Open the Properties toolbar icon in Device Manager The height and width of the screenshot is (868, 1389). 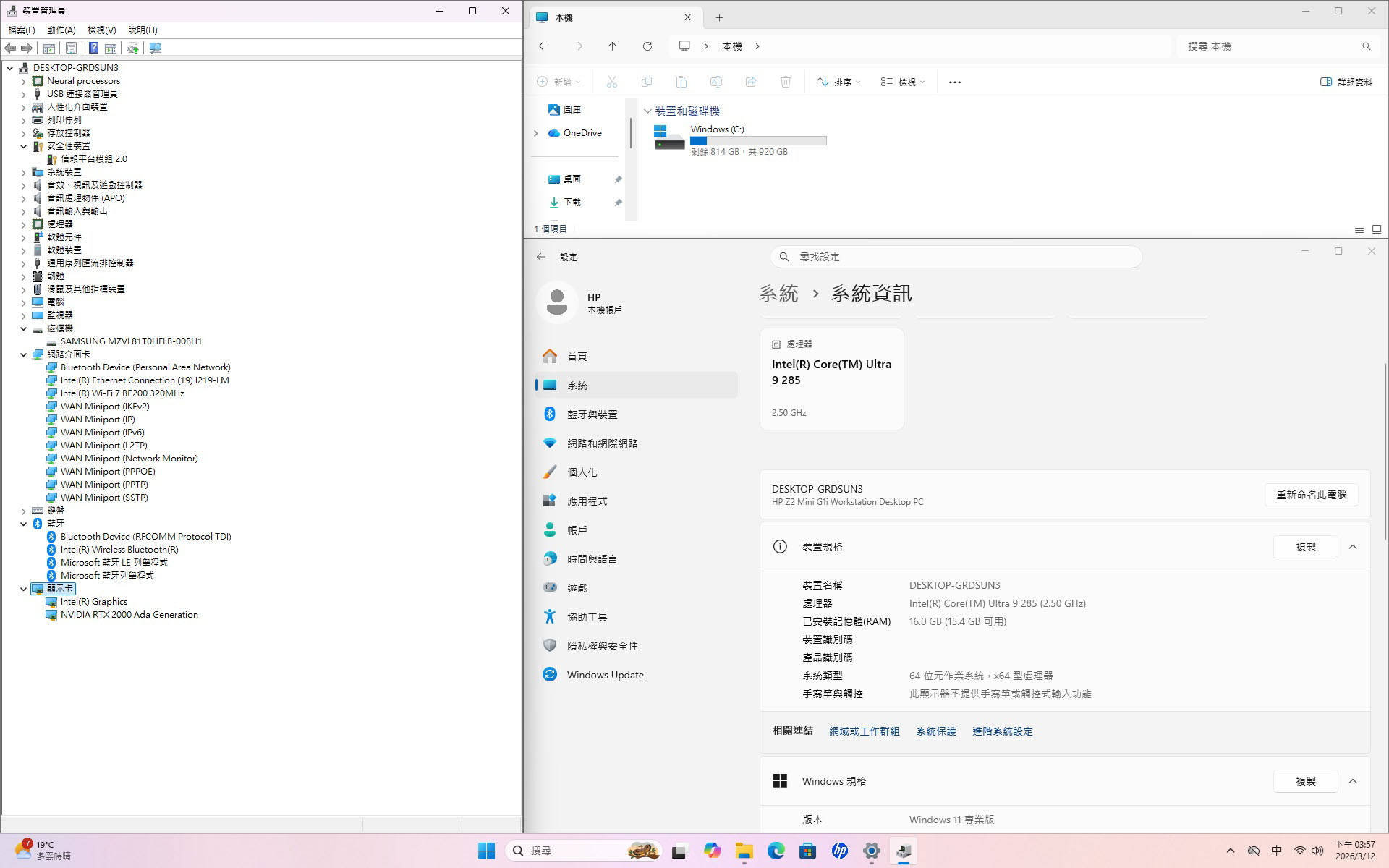[71, 48]
